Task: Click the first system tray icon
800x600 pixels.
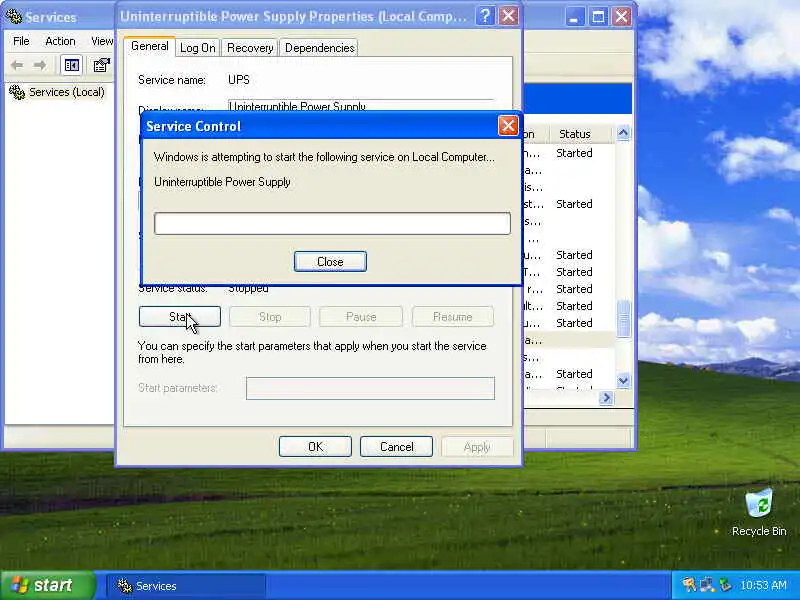Action: point(689,585)
